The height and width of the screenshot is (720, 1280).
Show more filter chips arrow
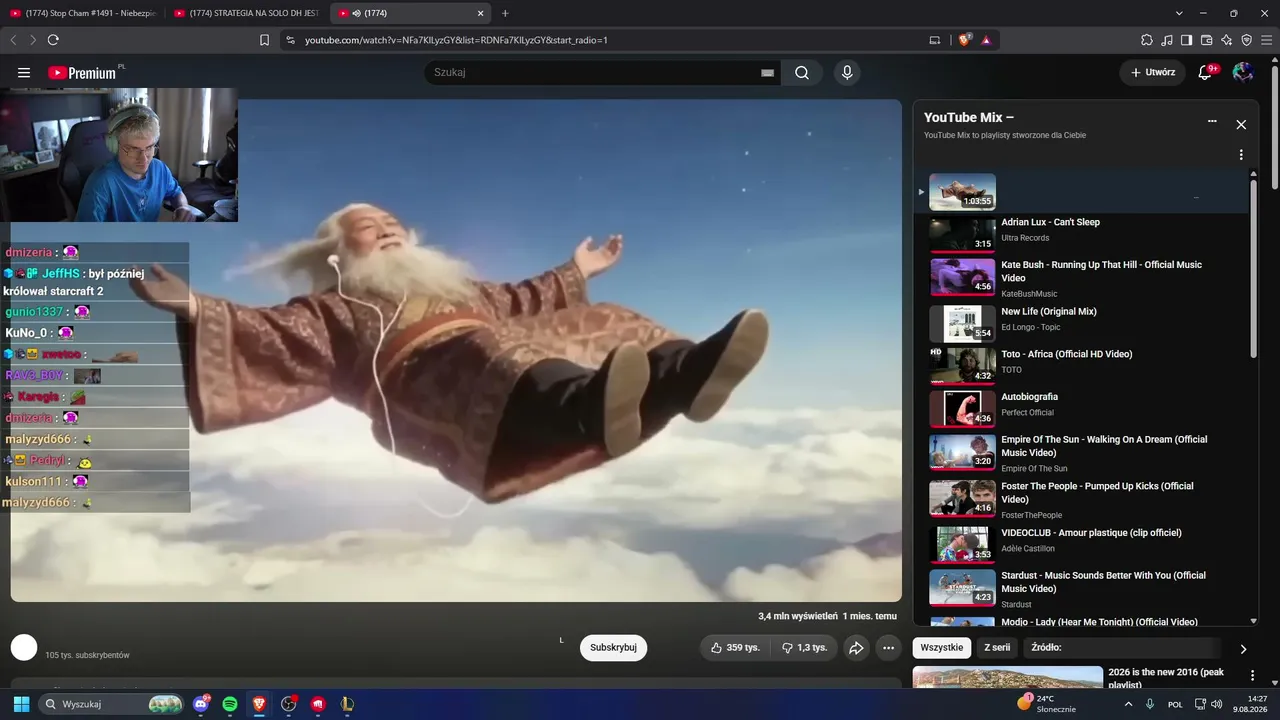click(x=1243, y=648)
